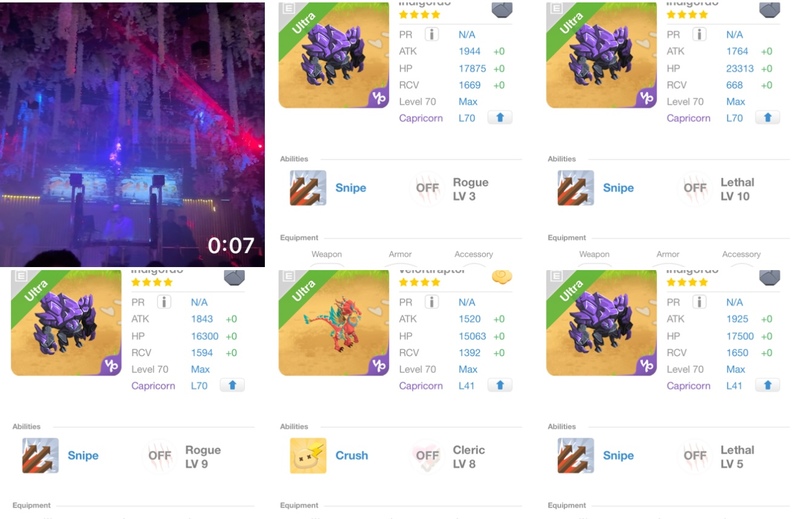
Task: Tap the level-up arrow next to L41 on Velociraptor
Action: tap(499, 385)
